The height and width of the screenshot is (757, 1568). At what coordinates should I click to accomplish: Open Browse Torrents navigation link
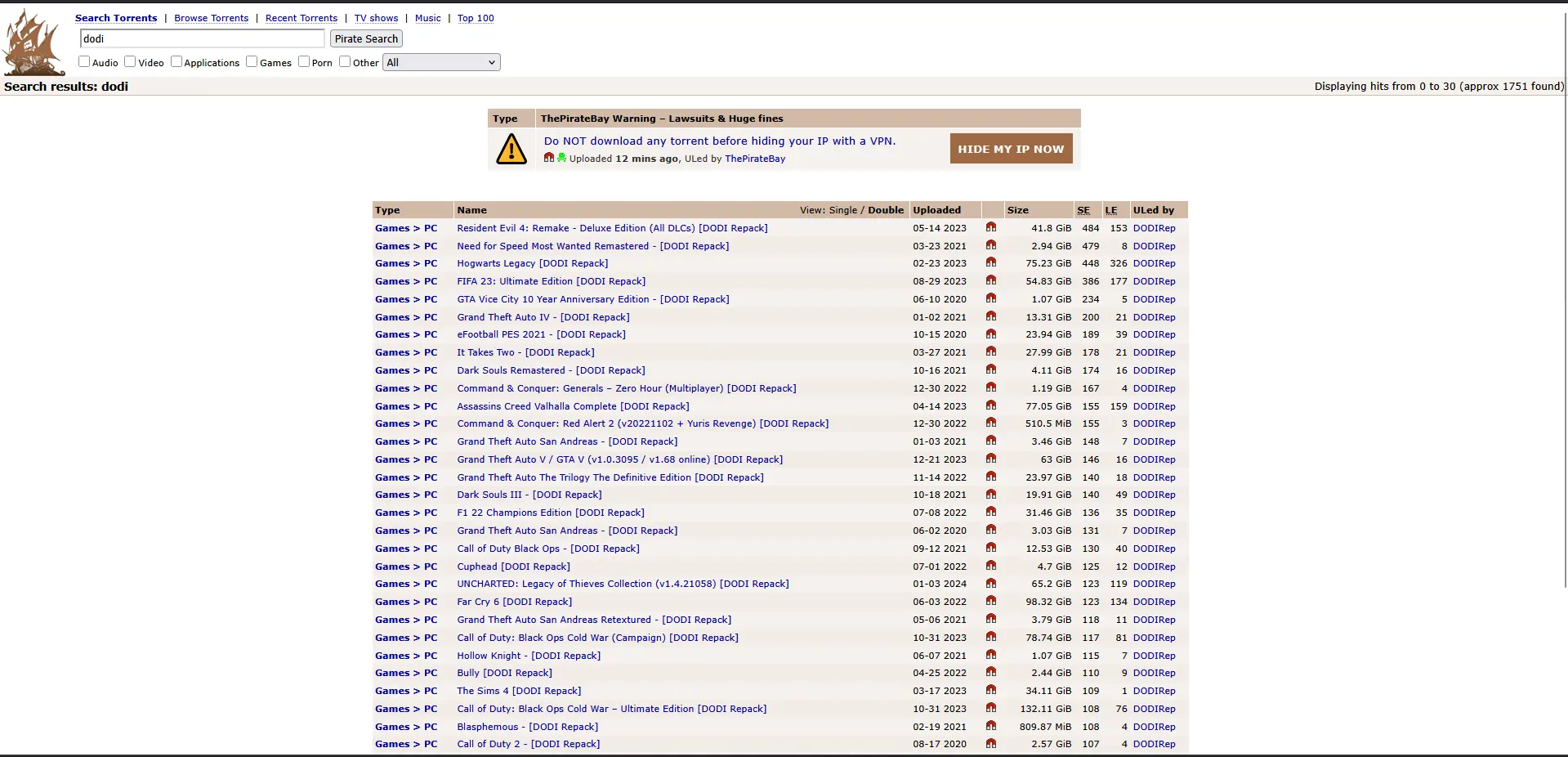(x=211, y=18)
